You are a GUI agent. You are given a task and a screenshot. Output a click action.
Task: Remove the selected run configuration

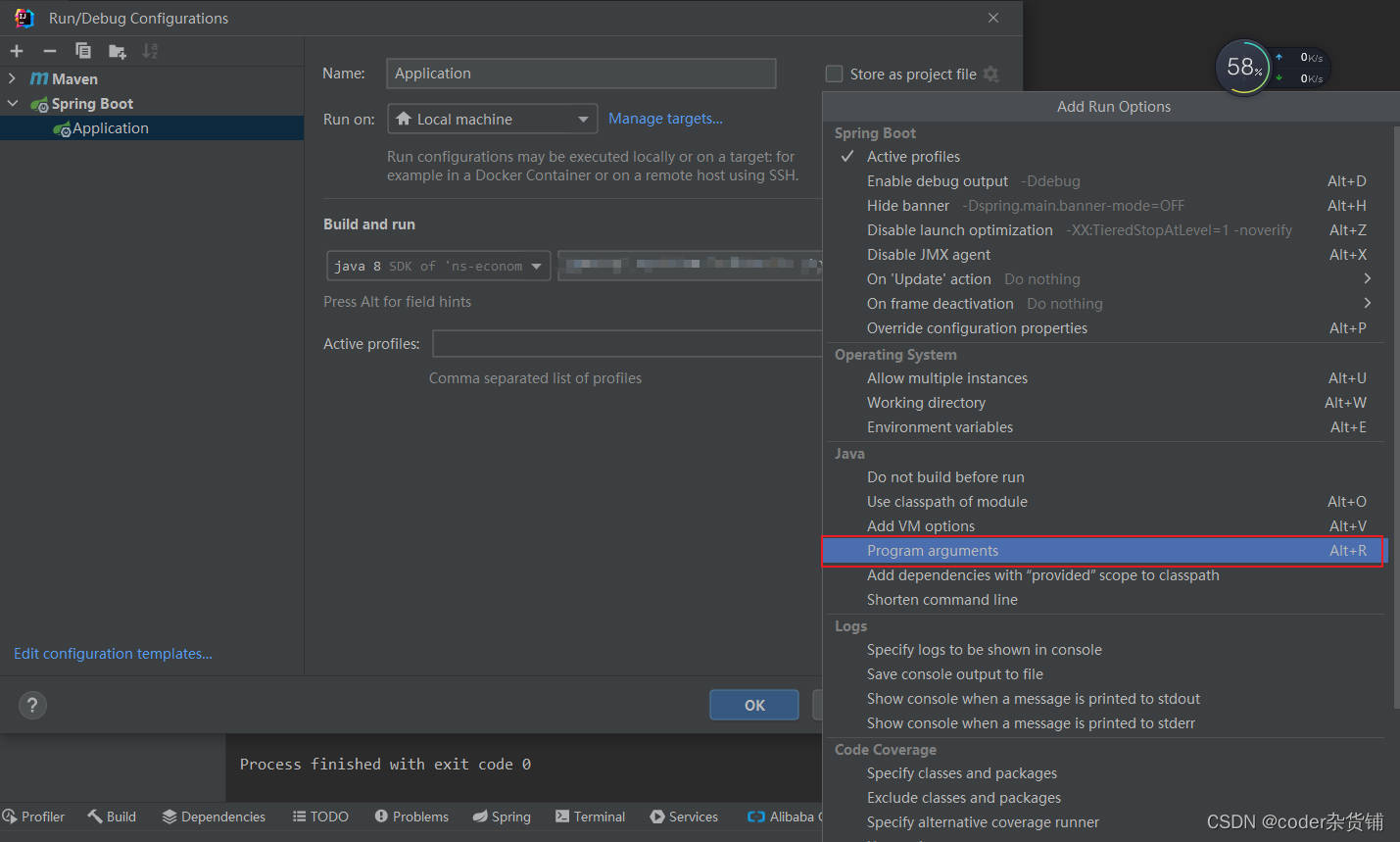point(49,50)
